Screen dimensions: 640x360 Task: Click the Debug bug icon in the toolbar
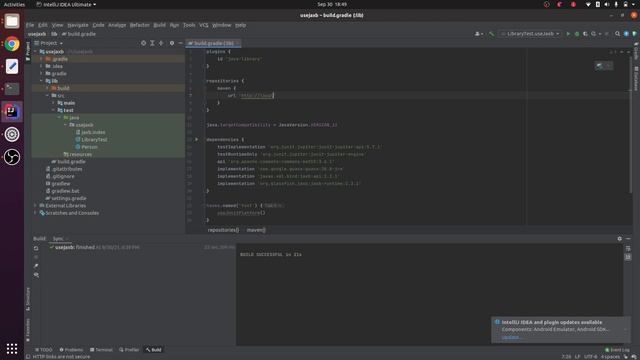tap(577, 34)
